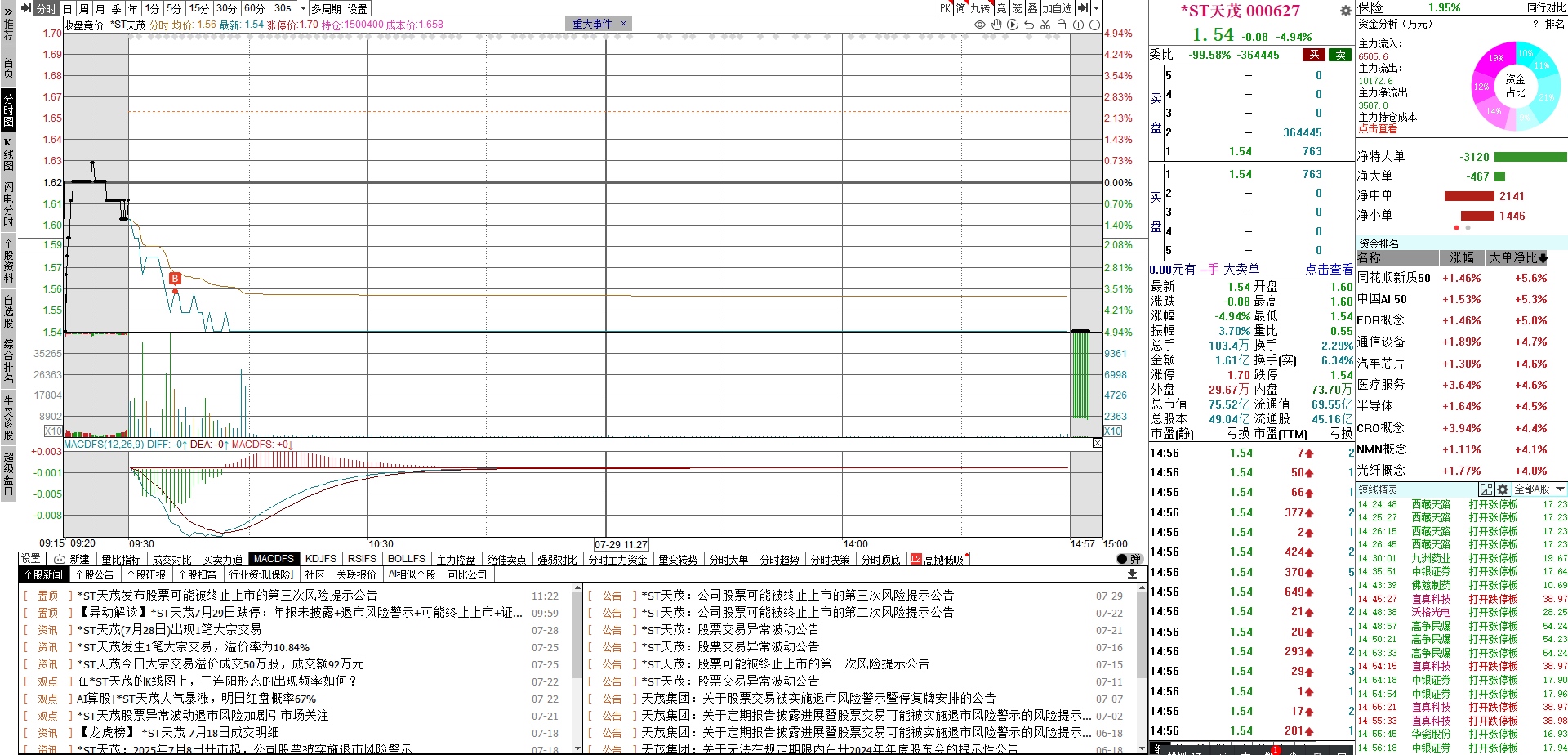Switch to 日 daily period tab
Screen dimensions: 1568x755
click(68, 8)
